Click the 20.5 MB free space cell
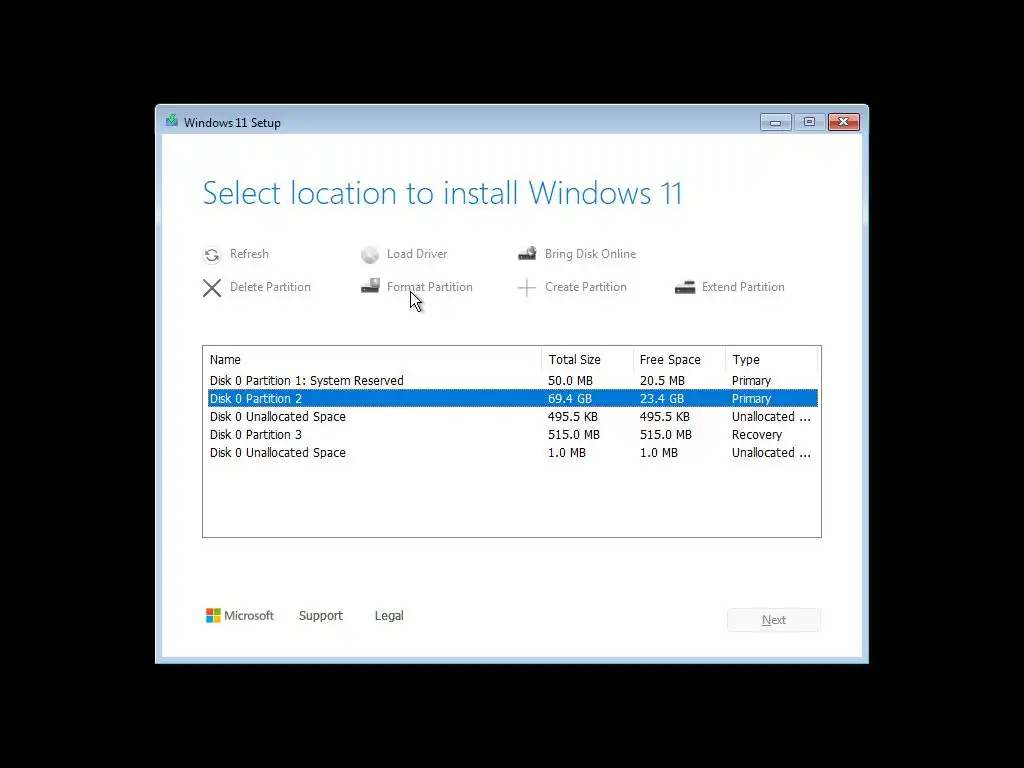Screen dimensions: 1024x768 pyautogui.click(x=662, y=380)
